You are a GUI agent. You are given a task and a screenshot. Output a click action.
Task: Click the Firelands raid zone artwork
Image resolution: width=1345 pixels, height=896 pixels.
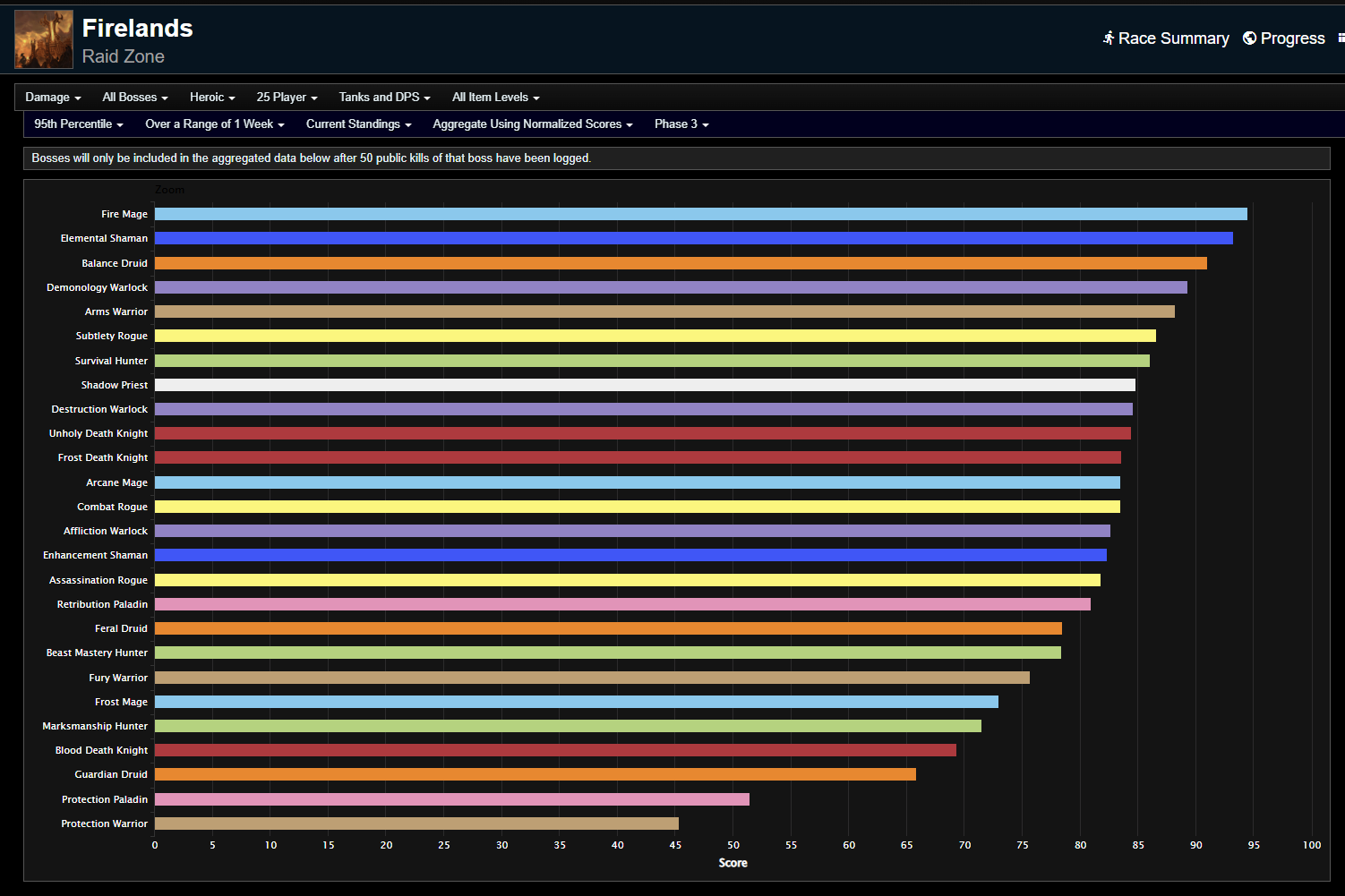click(x=43, y=39)
